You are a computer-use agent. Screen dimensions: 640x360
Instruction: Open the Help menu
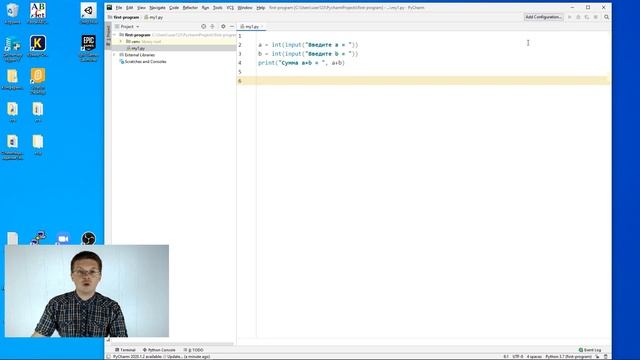260,8
